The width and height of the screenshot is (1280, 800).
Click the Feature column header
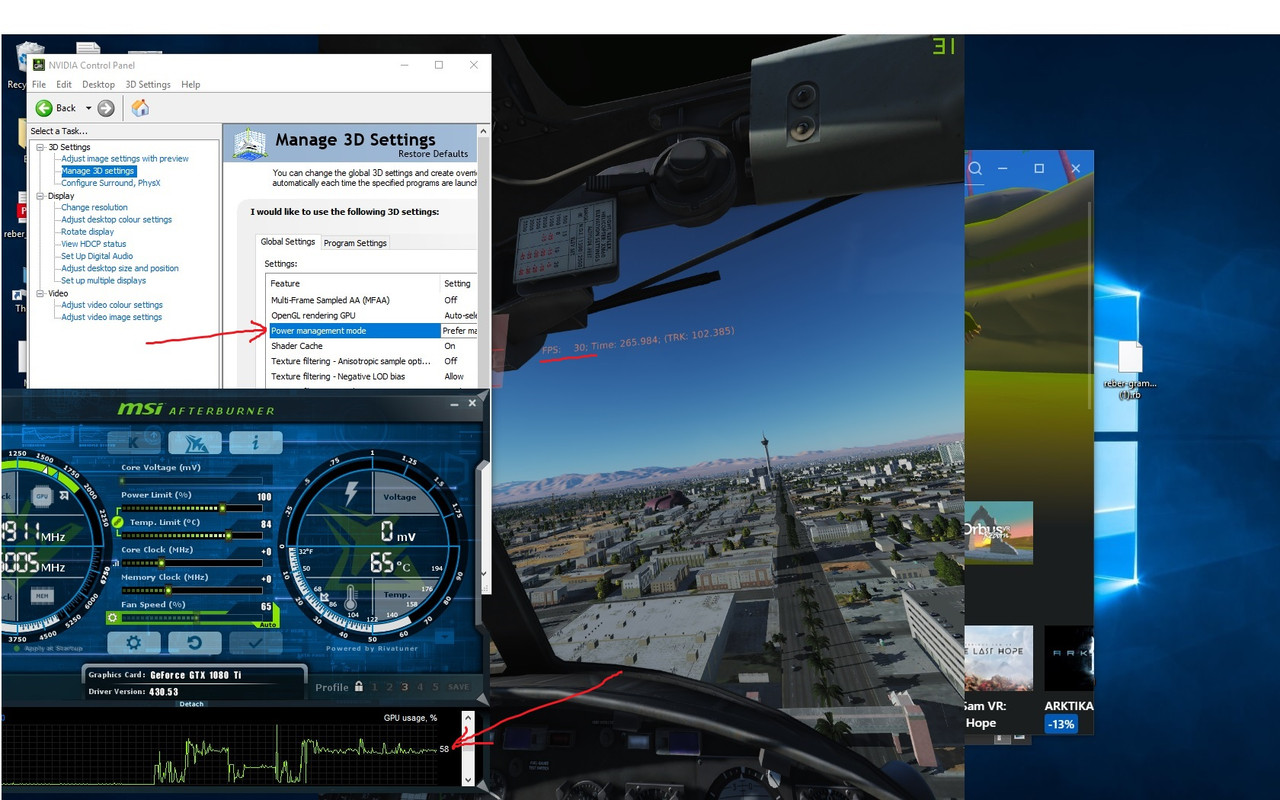coord(353,284)
